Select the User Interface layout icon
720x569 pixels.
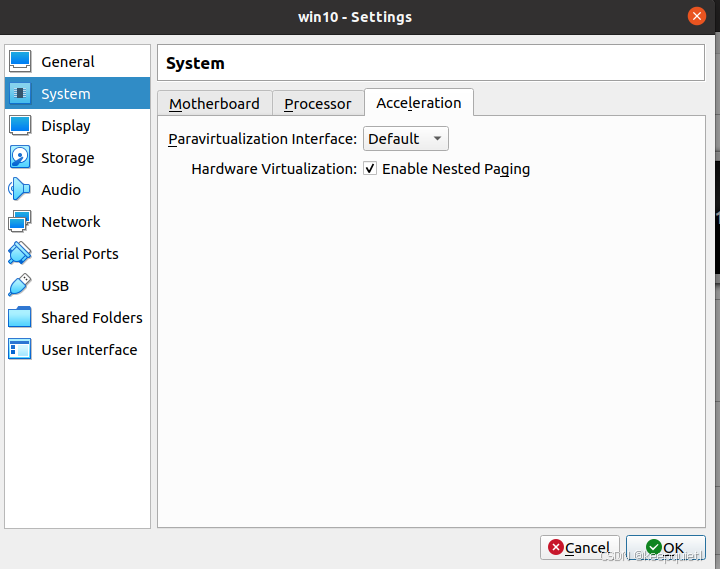point(20,350)
